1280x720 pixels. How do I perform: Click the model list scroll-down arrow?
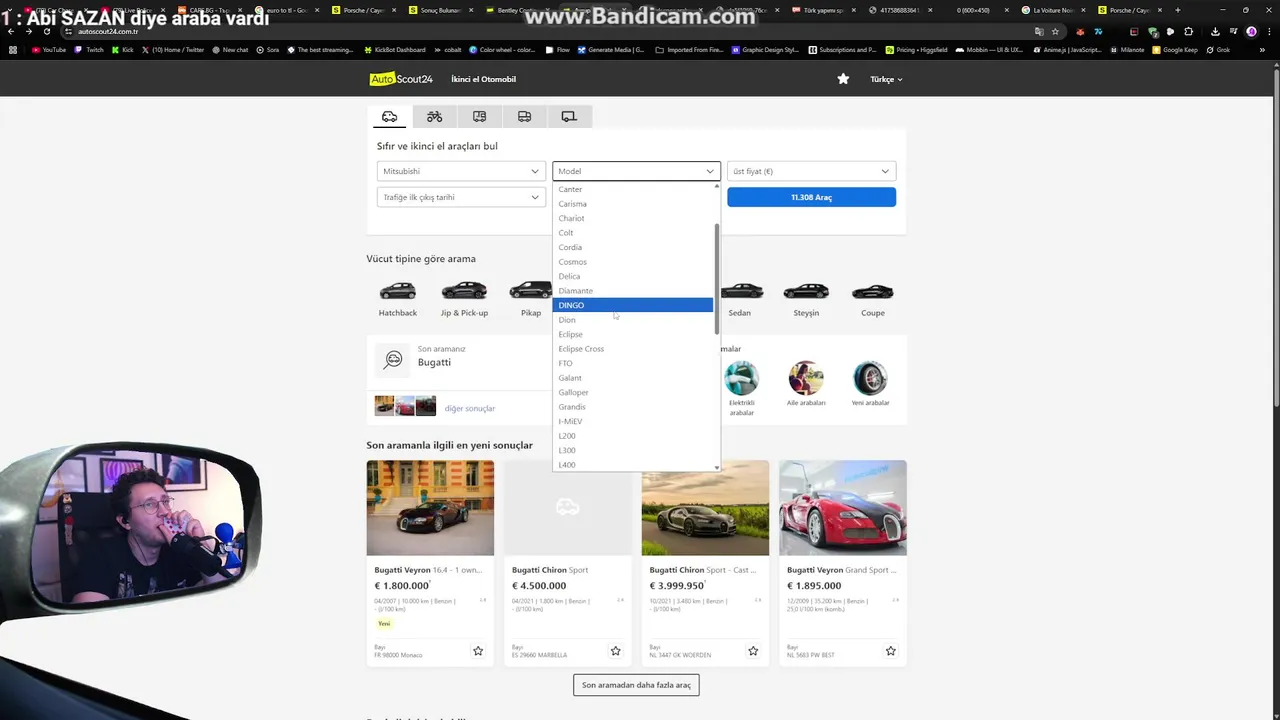716,467
